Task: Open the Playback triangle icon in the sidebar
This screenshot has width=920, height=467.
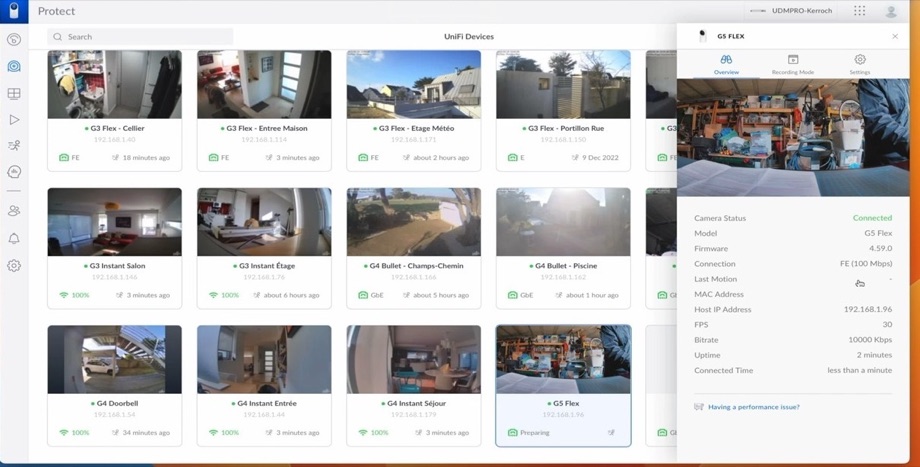Action: pyautogui.click(x=14, y=120)
